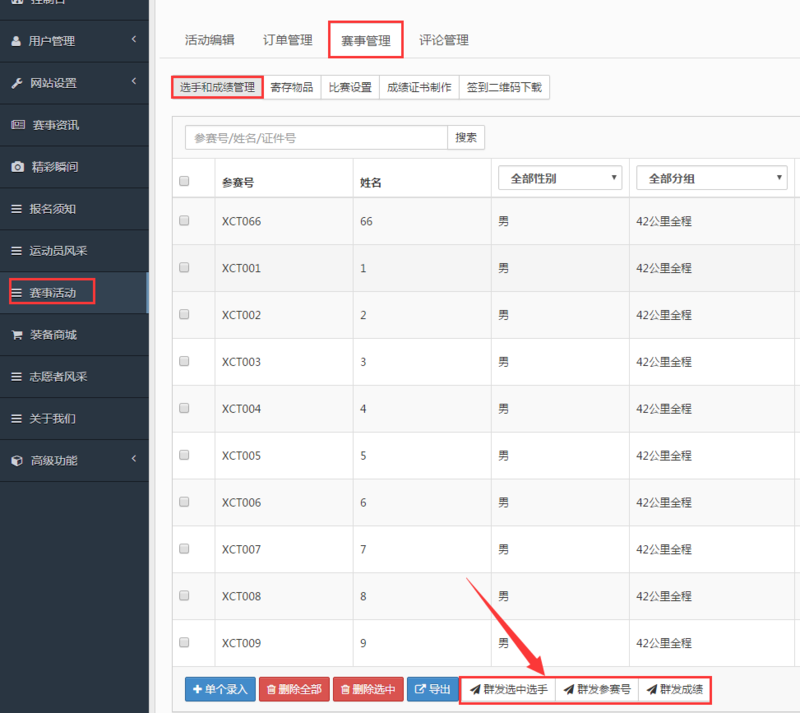The height and width of the screenshot is (713, 800).
Task: Click the shopping cart icon beside 装备商城
Action: 16,335
